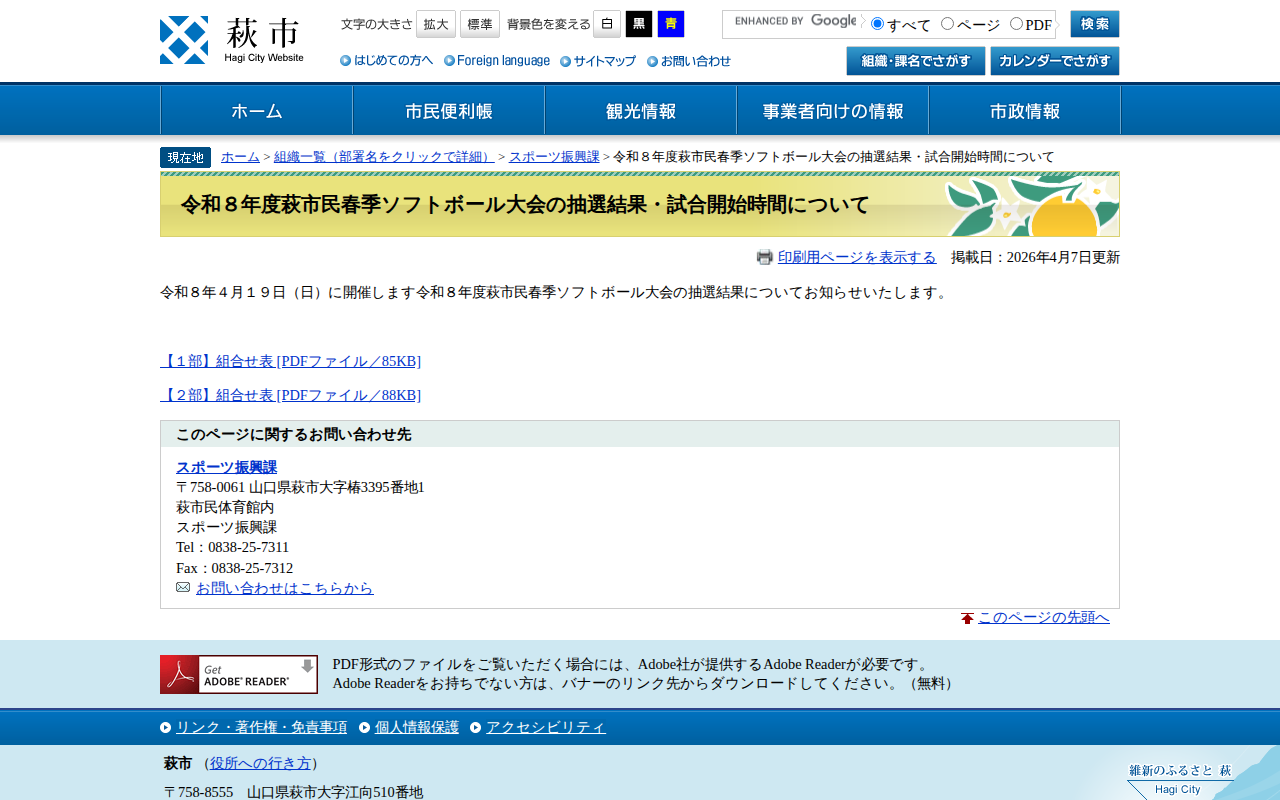
Task: Click the envelope icon beside お問い合わせはこちらから
Action: click(x=183, y=587)
